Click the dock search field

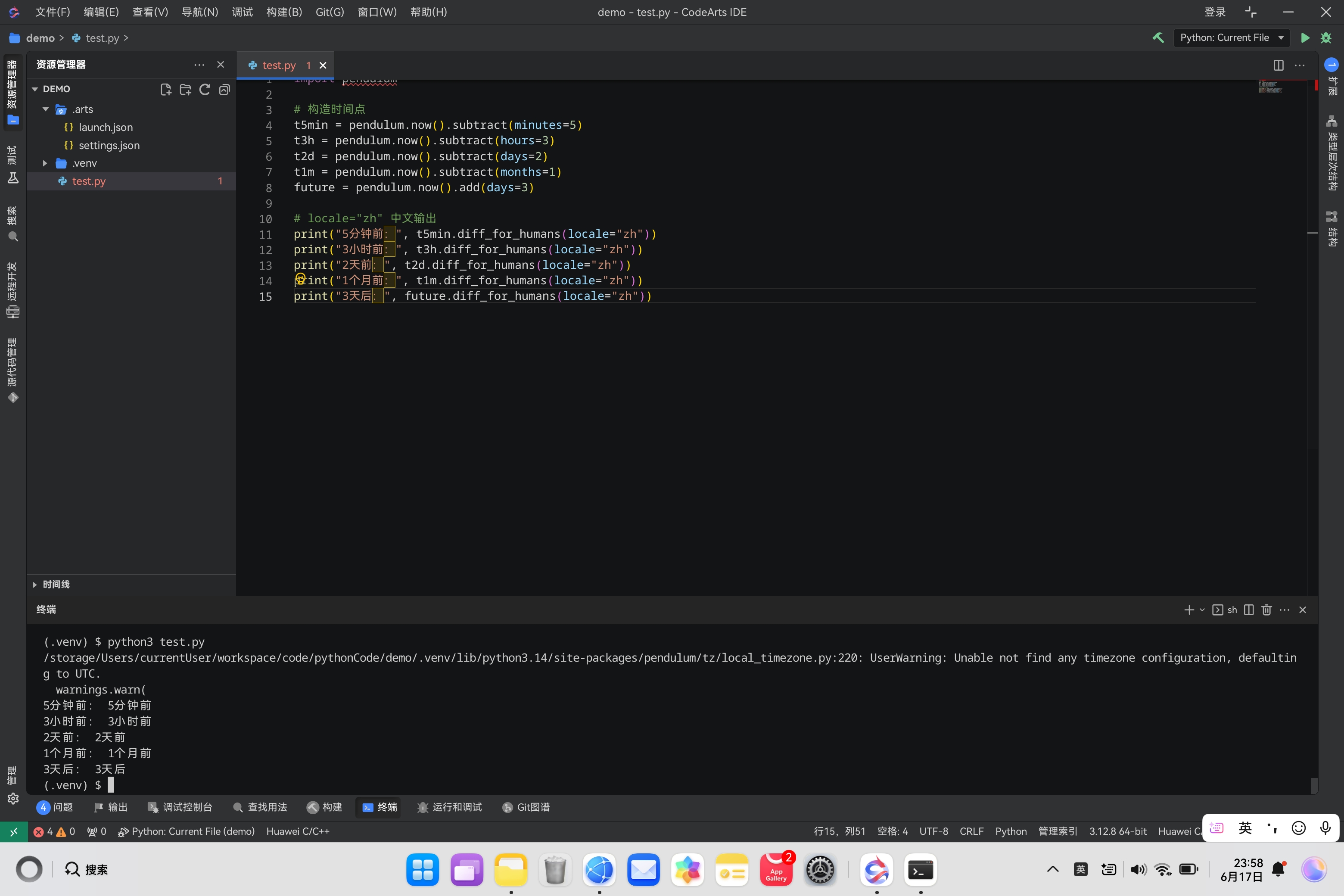point(86,869)
